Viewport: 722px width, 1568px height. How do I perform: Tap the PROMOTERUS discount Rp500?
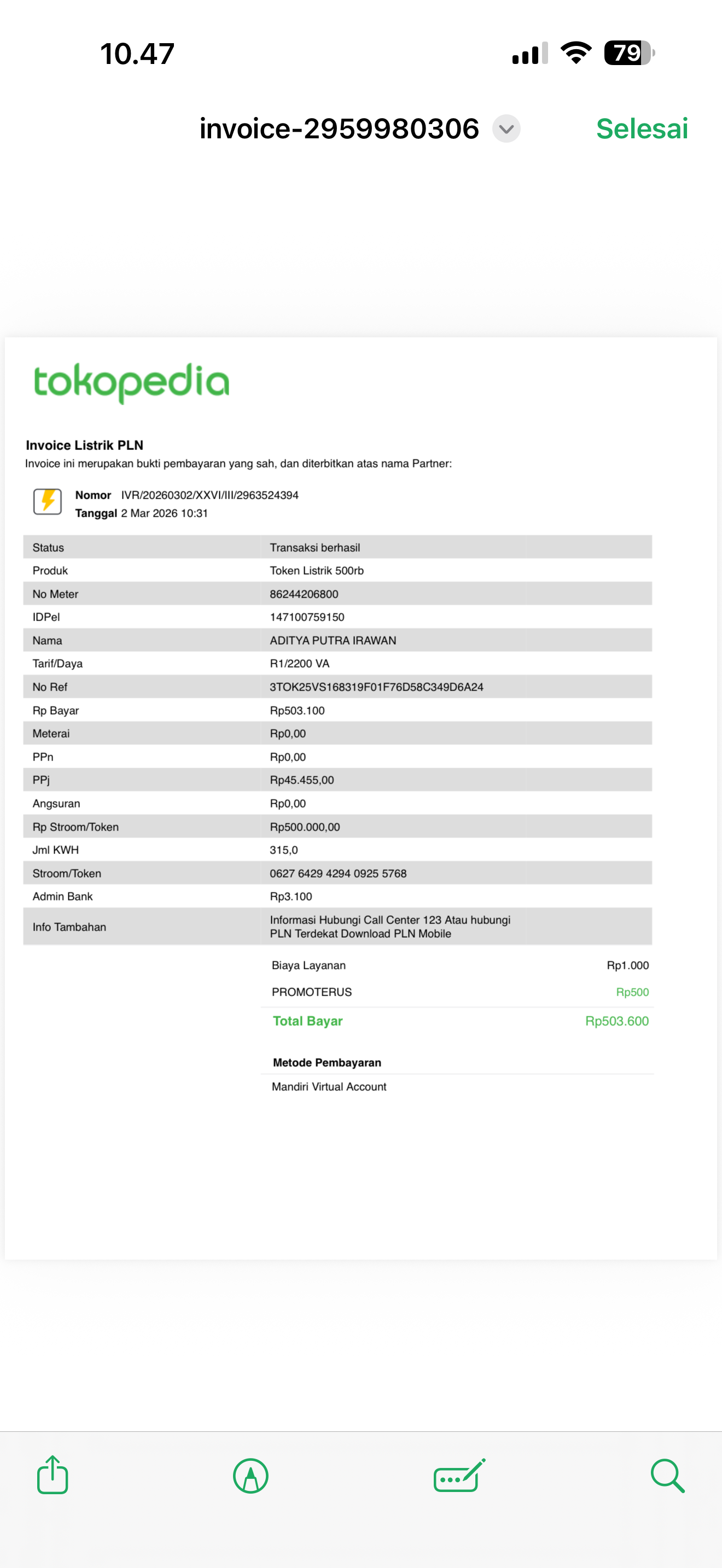(x=632, y=992)
